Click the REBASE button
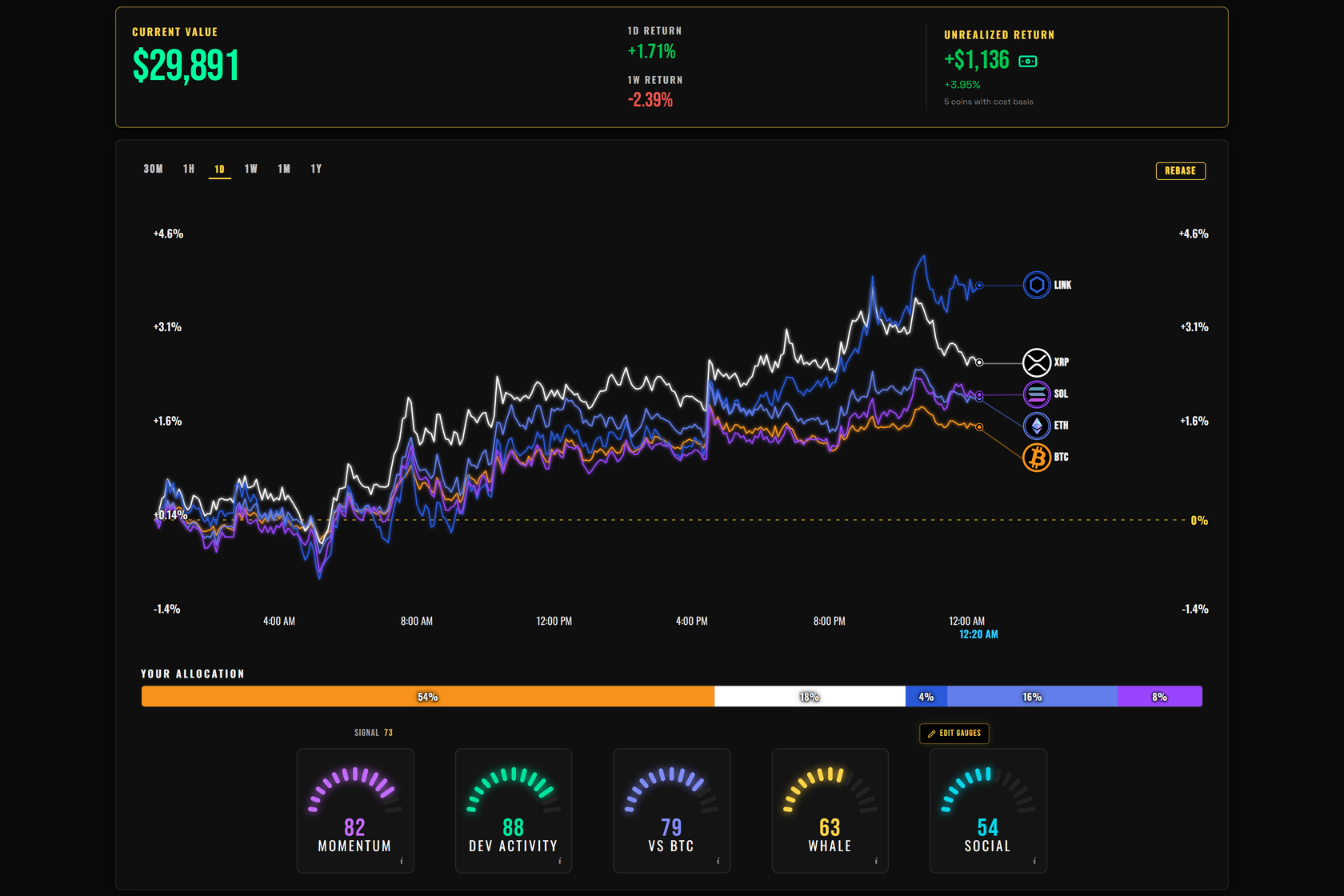Screen dimensions: 1344x896 1181,170
